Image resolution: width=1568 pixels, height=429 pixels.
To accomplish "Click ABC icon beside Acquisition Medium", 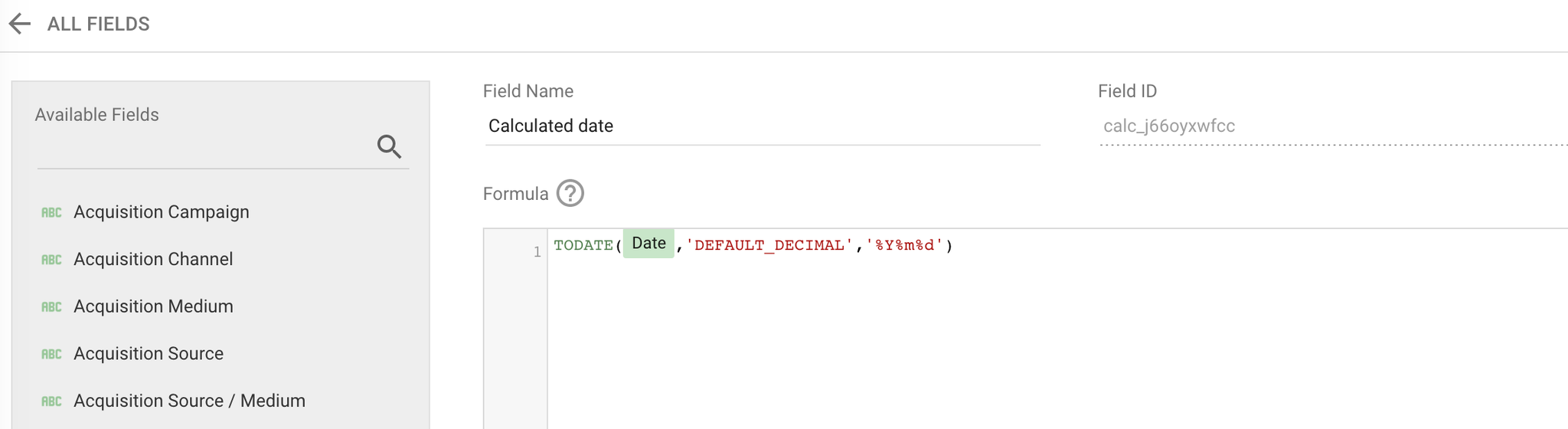I will [51, 307].
